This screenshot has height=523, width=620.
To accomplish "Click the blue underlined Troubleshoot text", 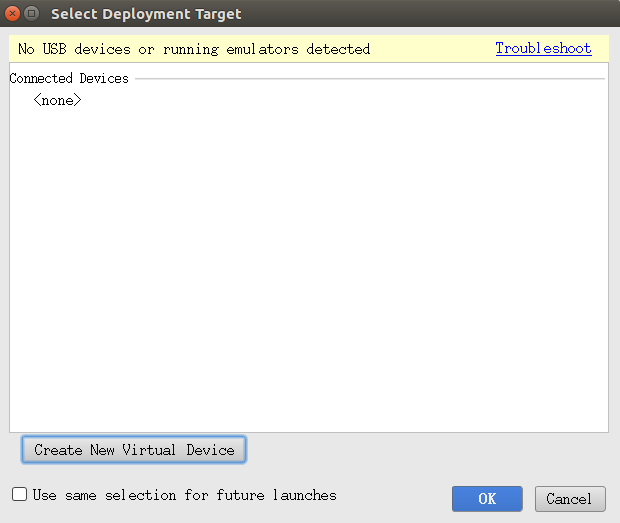I will pos(543,48).
